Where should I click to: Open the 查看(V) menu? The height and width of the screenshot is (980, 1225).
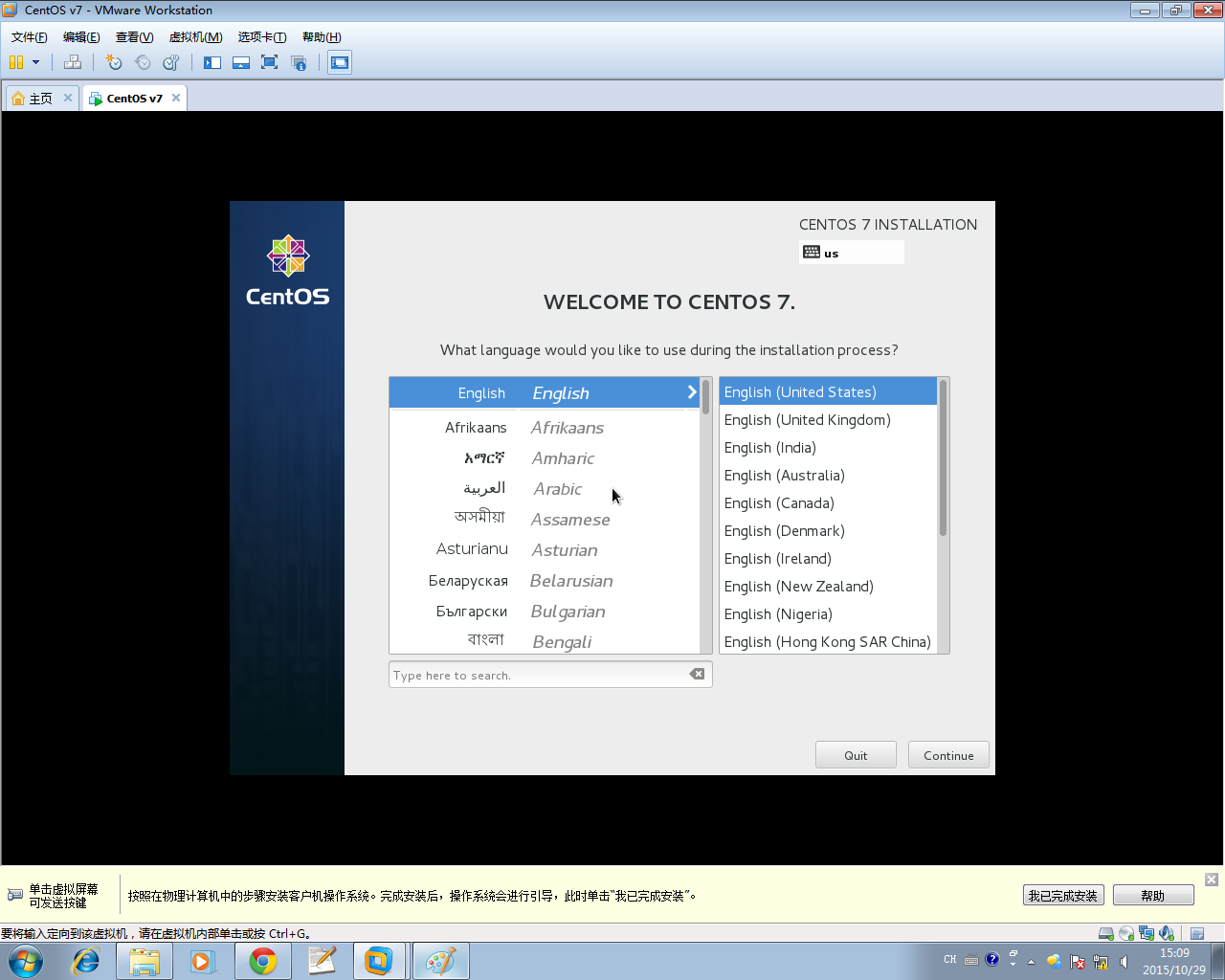click(x=135, y=37)
